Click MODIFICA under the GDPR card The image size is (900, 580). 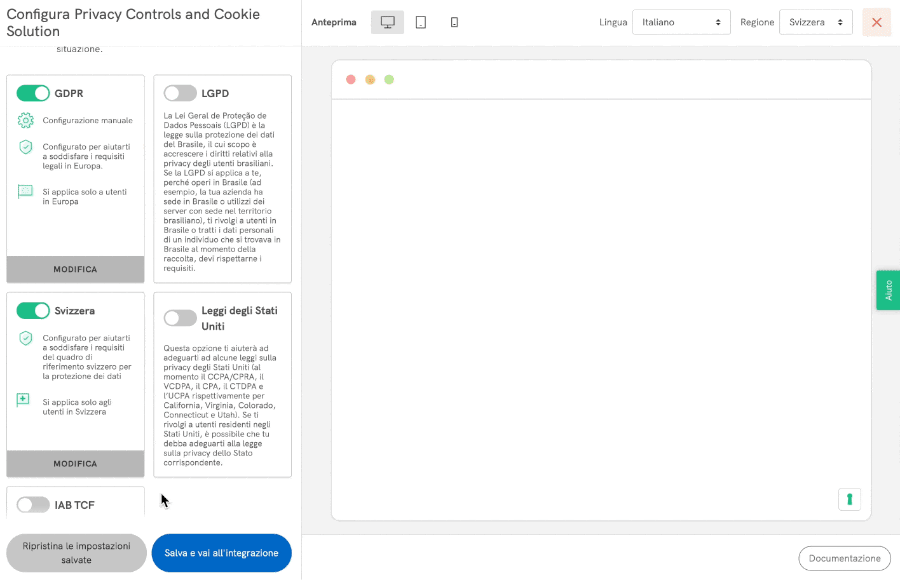point(76,269)
